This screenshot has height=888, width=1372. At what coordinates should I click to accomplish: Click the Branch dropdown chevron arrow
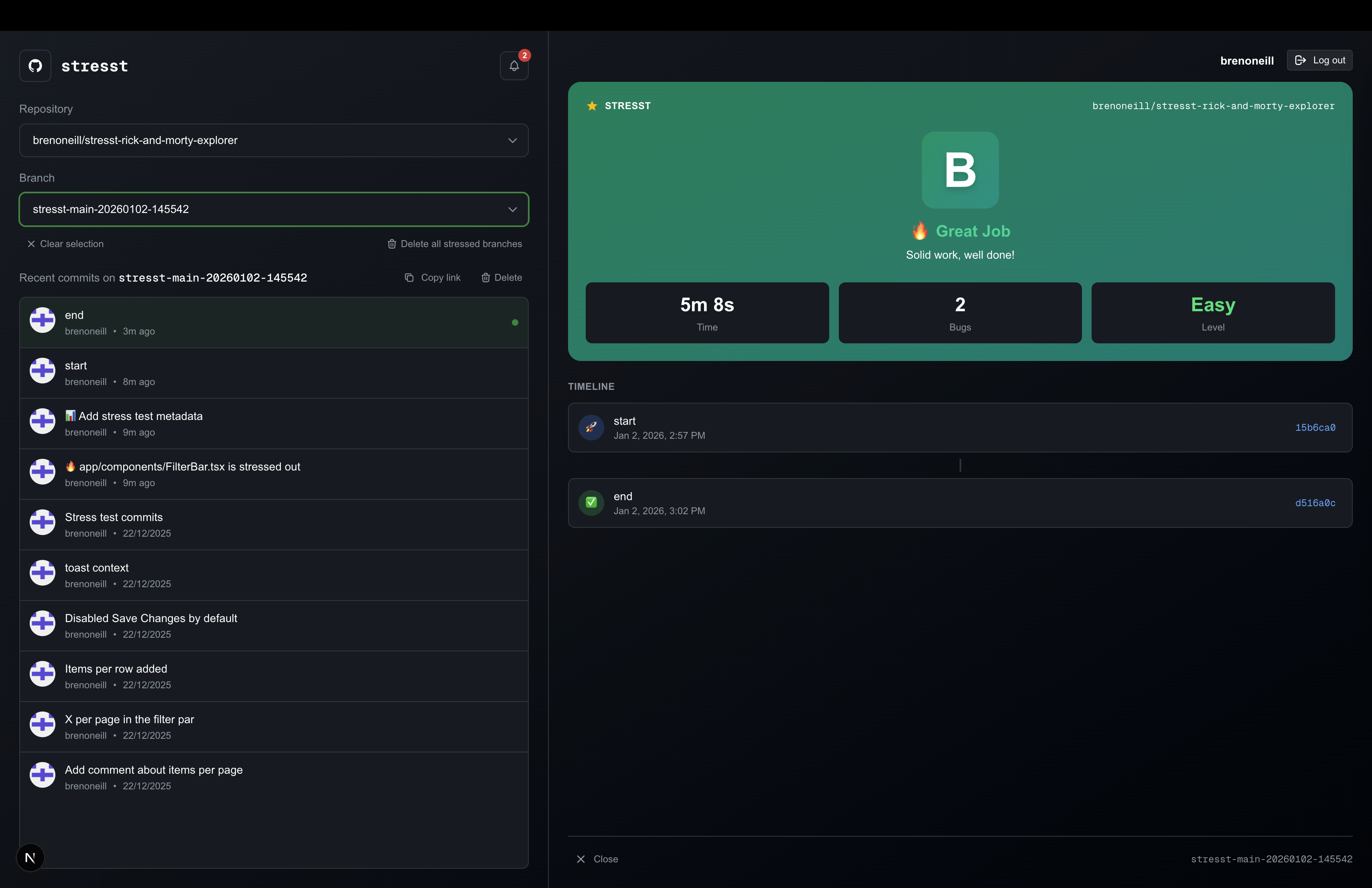click(x=512, y=209)
